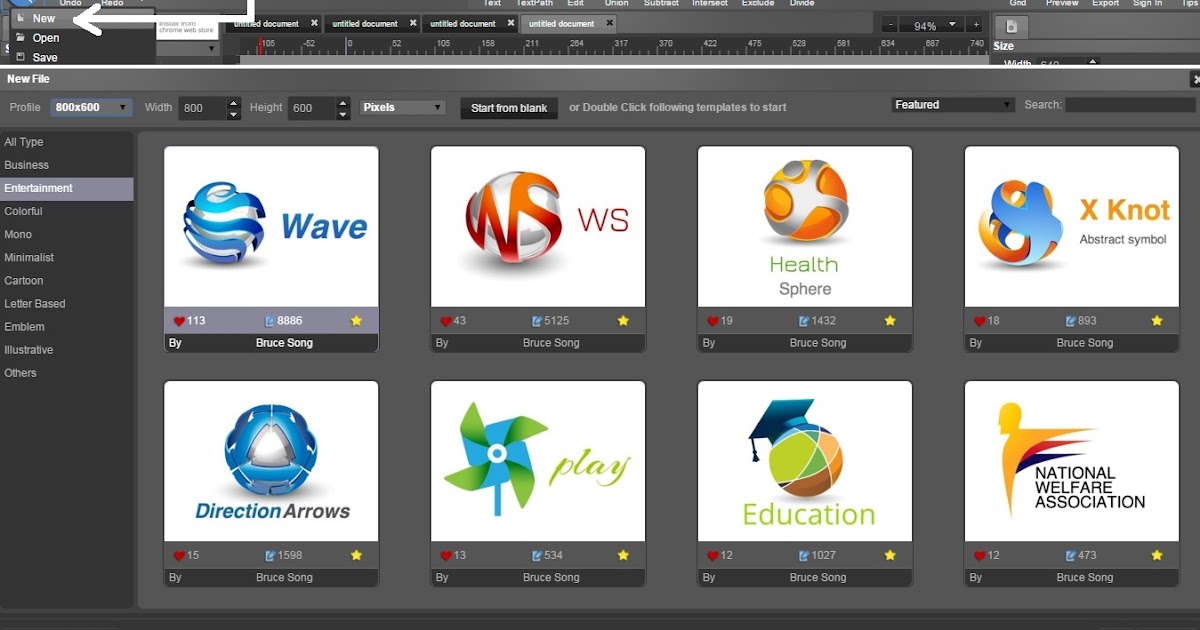Click star icon under National Welfare Association template

point(1157,555)
